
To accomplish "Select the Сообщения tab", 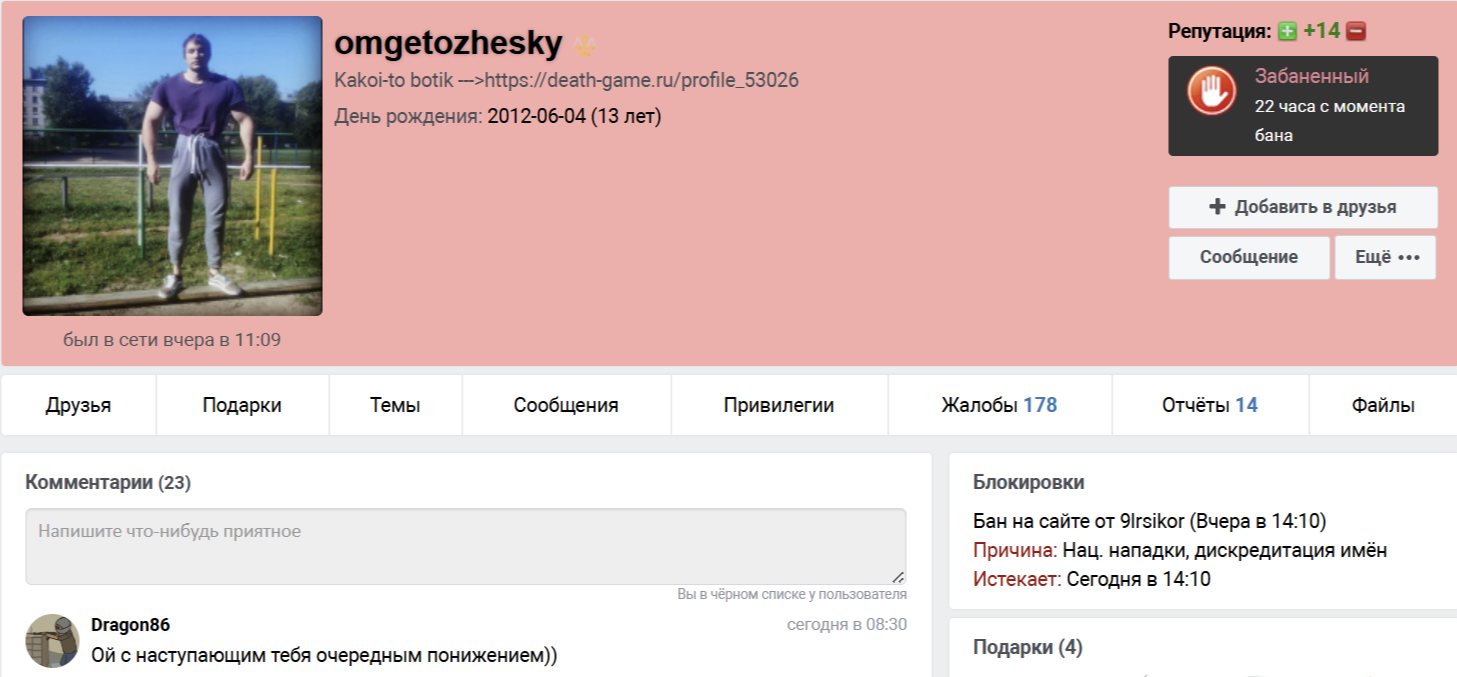I will pyautogui.click(x=566, y=405).
